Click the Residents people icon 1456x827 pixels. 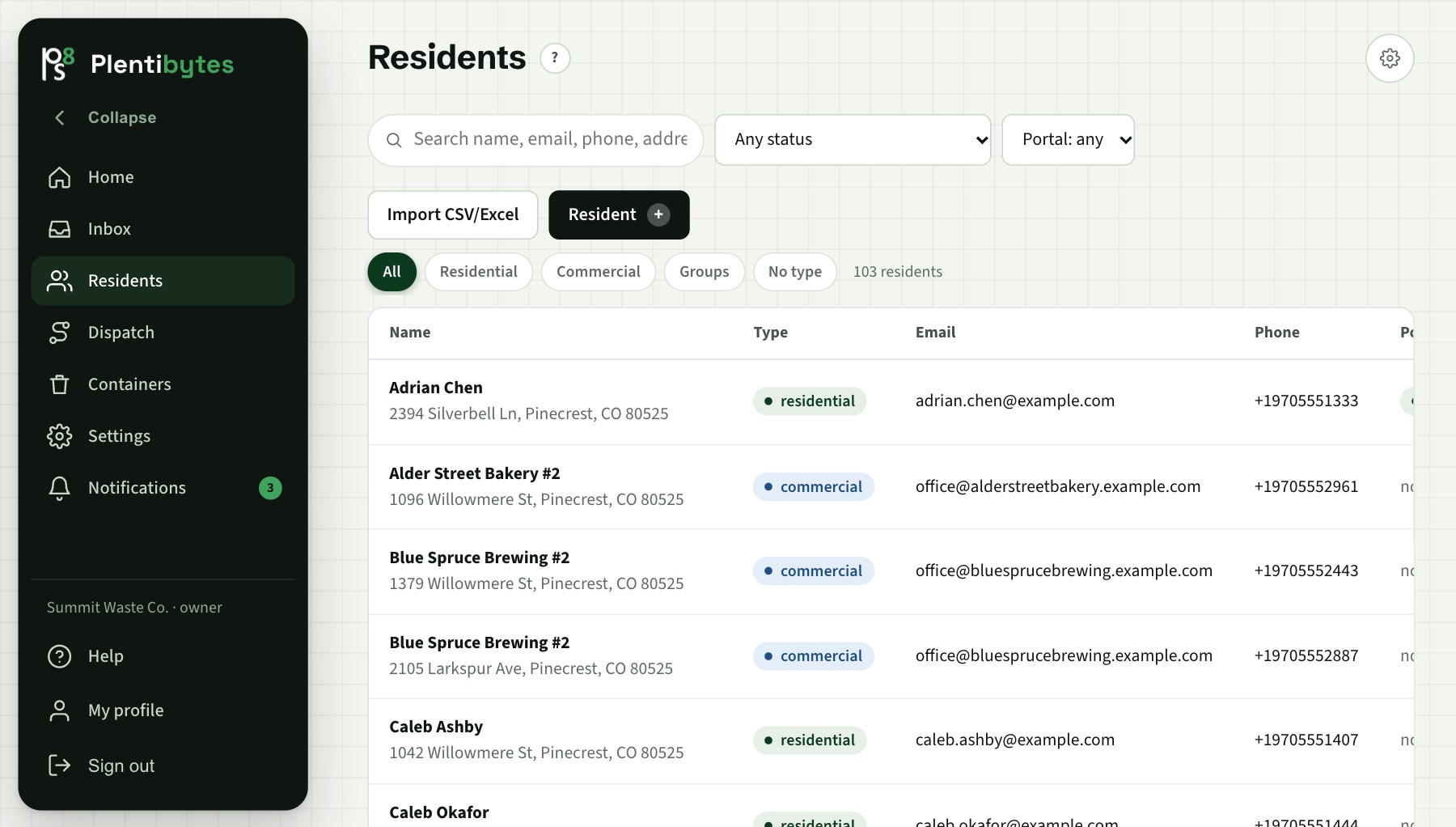[x=59, y=281]
